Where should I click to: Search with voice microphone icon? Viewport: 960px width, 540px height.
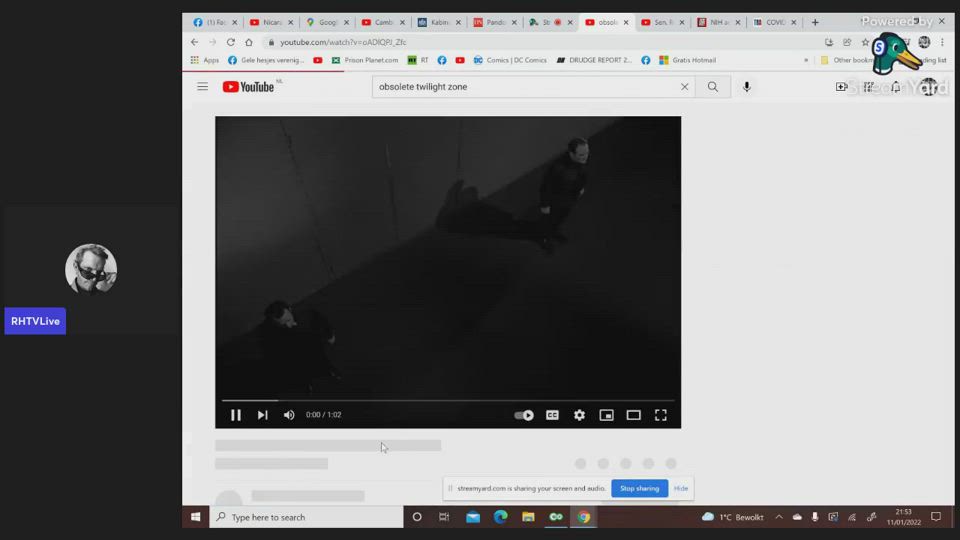coord(746,87)
